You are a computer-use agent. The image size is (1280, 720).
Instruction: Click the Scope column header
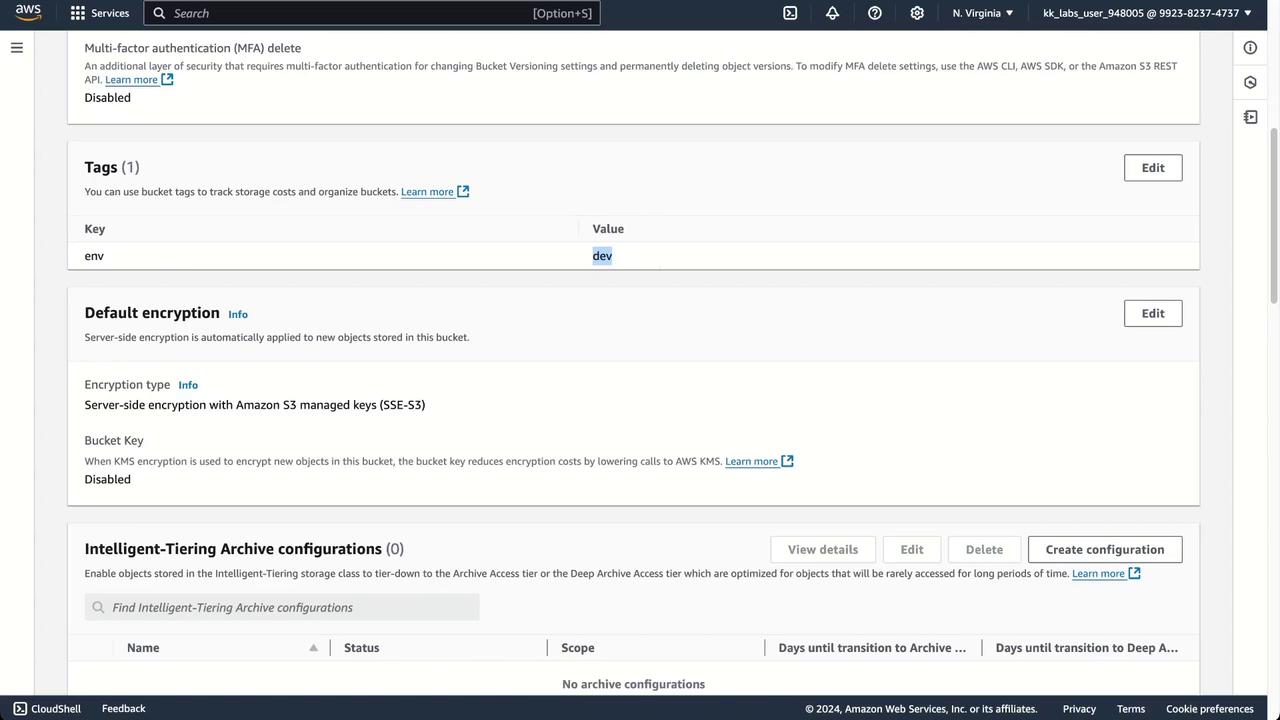[578, 648]
